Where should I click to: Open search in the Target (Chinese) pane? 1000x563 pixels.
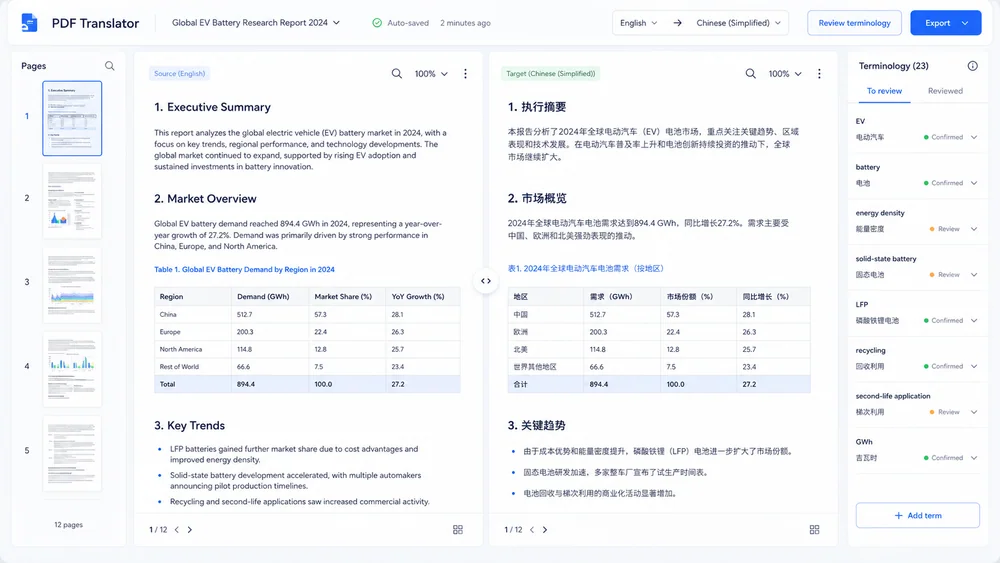point(751,73)
